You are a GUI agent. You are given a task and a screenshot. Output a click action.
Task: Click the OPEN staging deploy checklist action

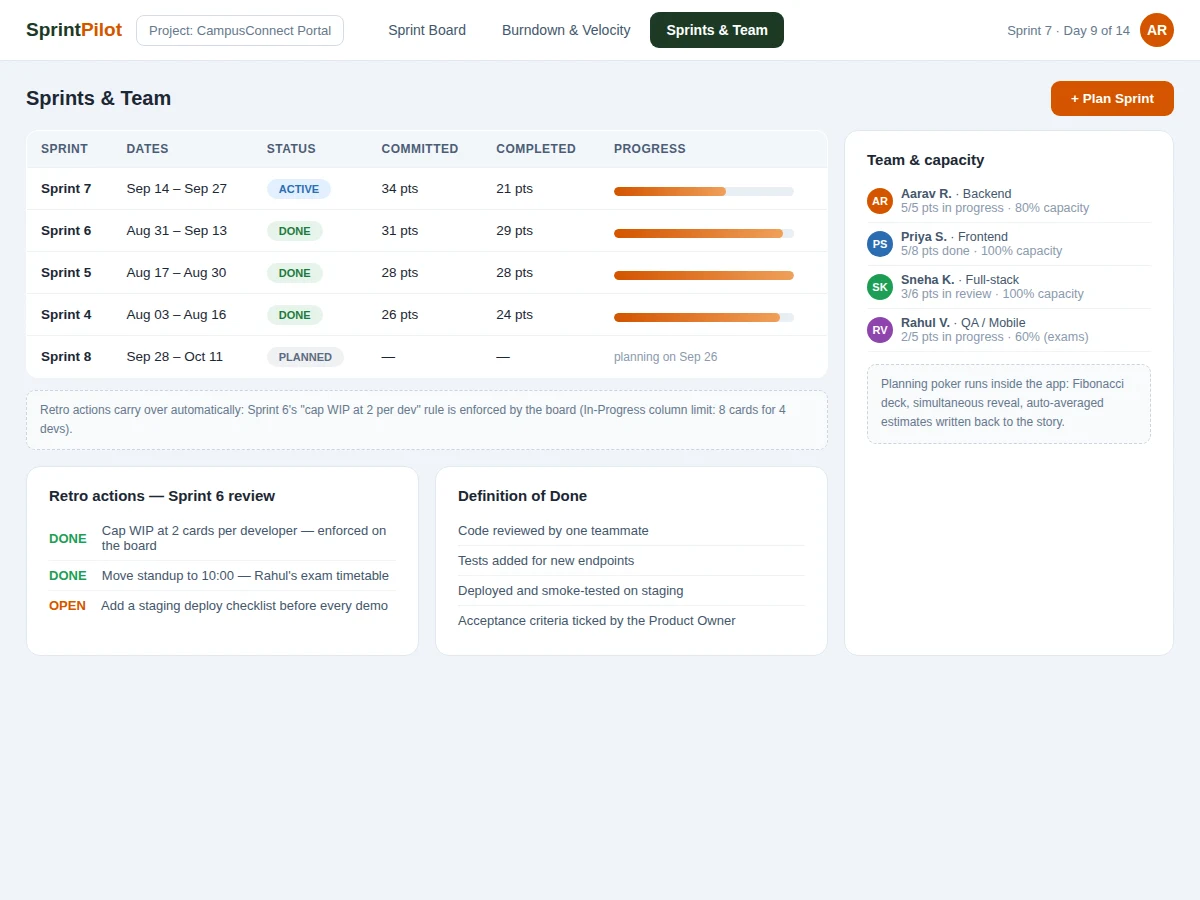tap(218, 606)
